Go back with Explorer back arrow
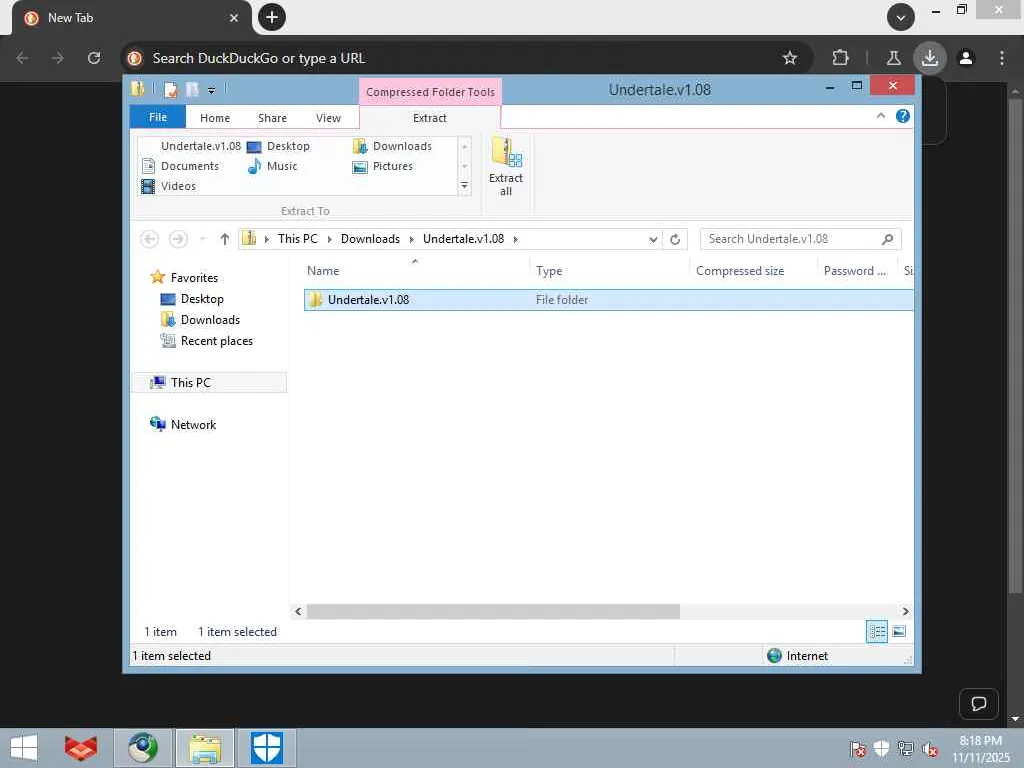 pyautogui.click(x=150, y=239)
